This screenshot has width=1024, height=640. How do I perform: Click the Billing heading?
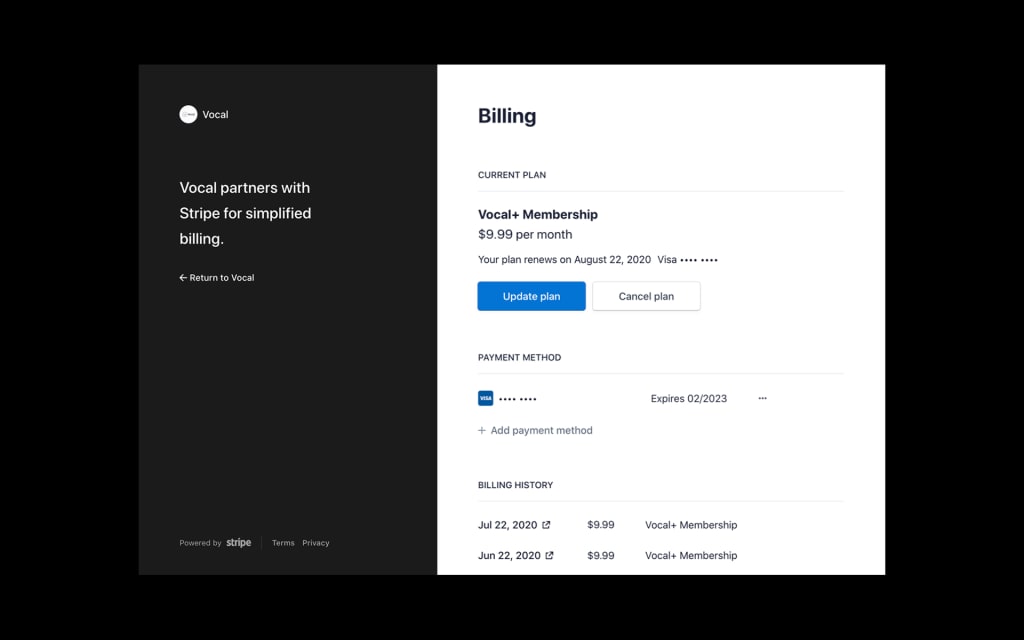[507, 116]
